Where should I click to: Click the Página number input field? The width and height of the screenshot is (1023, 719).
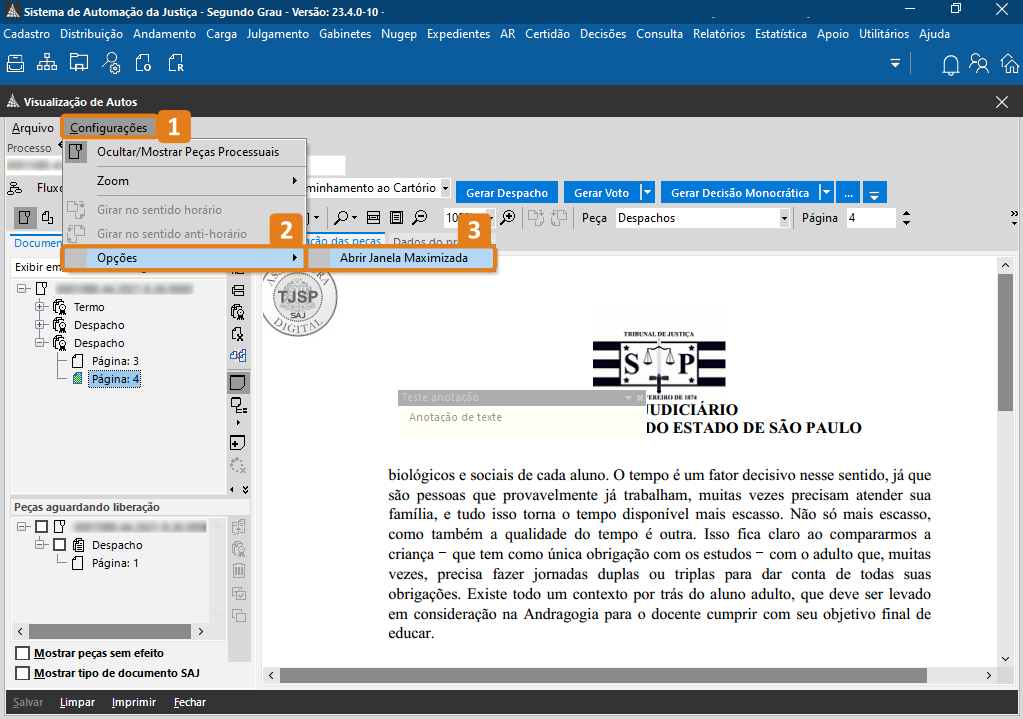point(871,218)
